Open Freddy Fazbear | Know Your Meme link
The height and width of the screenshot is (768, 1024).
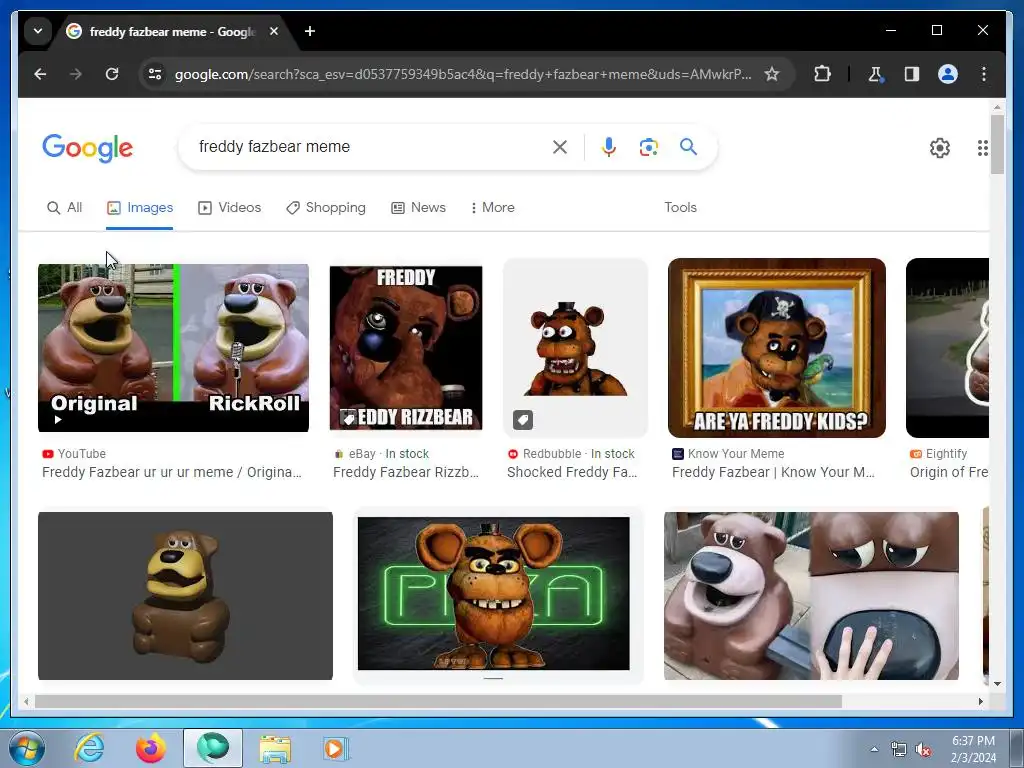click(773, 472)
